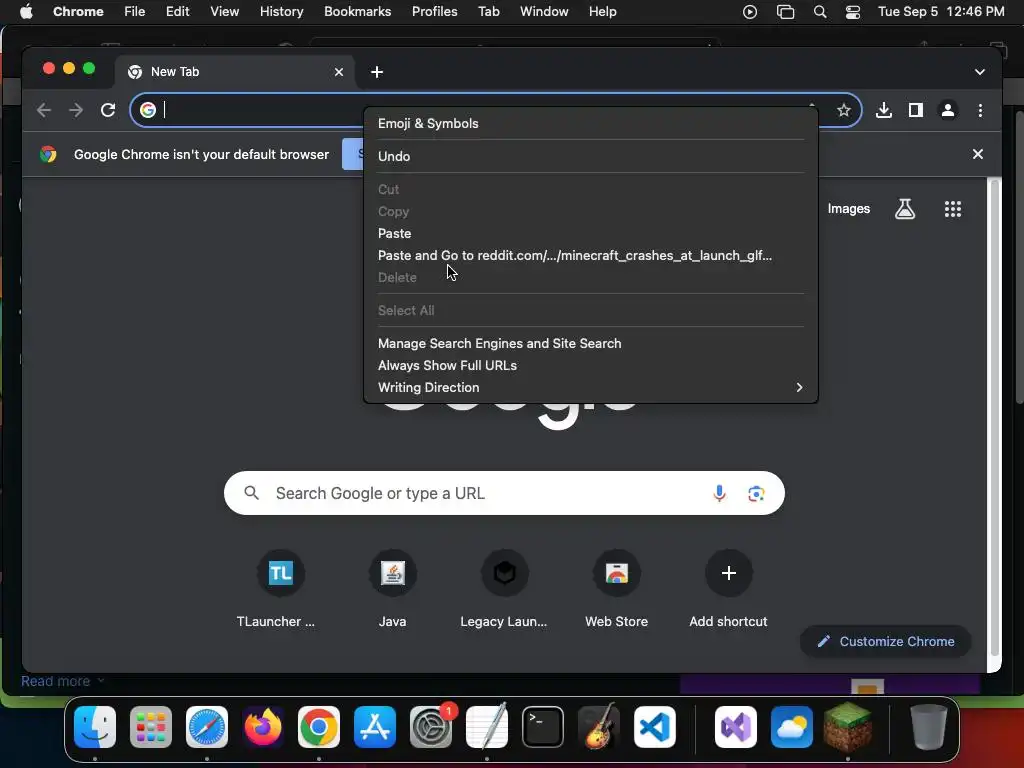
Task: Start voice search with the microphone icon
Action: pyautogui.click(x=719, y=494)
